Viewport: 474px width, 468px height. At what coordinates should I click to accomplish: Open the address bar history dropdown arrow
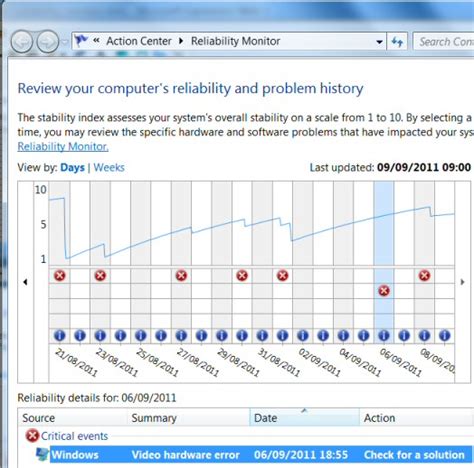(379, 42)
